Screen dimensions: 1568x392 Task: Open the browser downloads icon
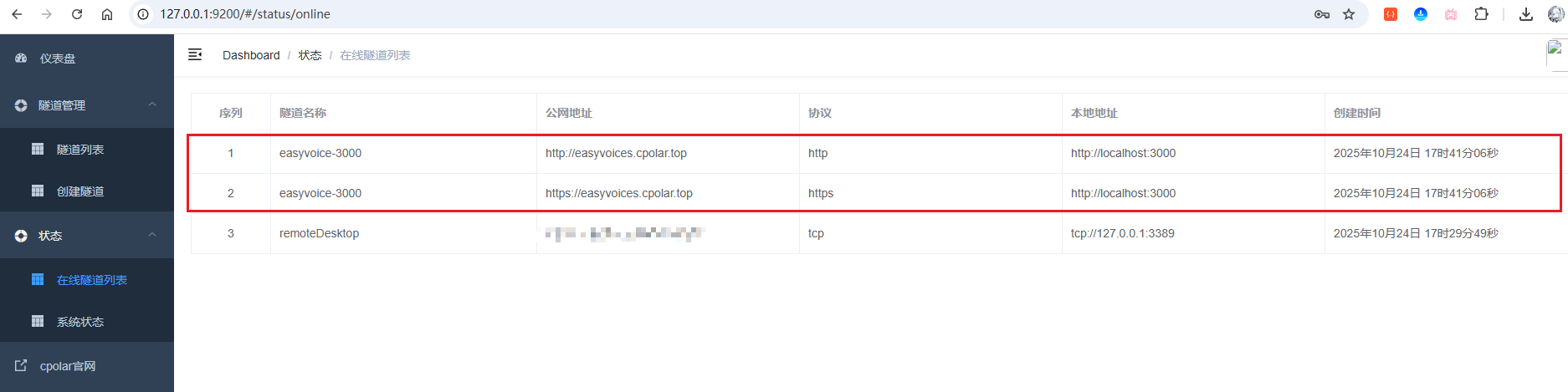1526,14
